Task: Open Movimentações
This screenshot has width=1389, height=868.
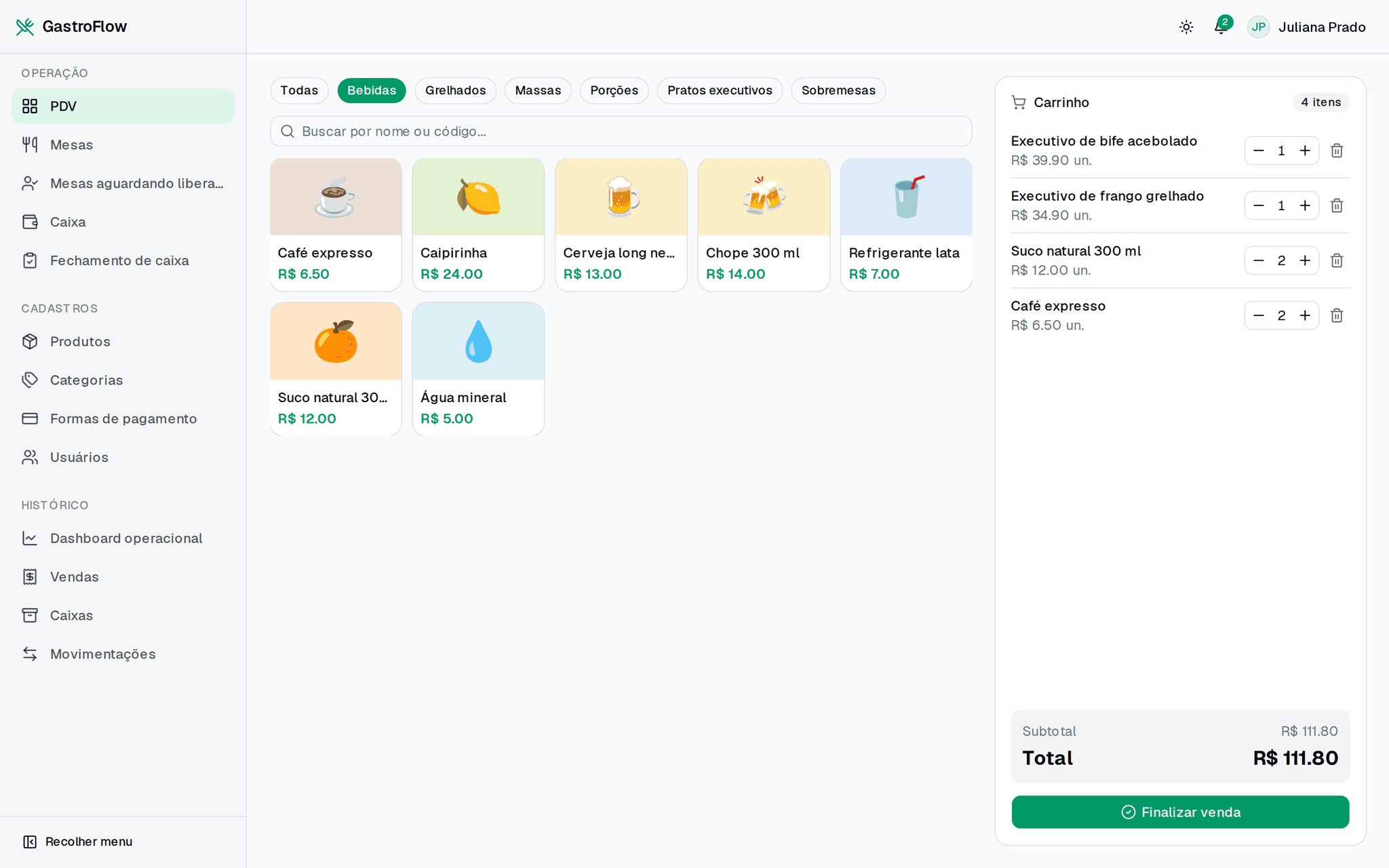Action: click(x=123, y=654)
